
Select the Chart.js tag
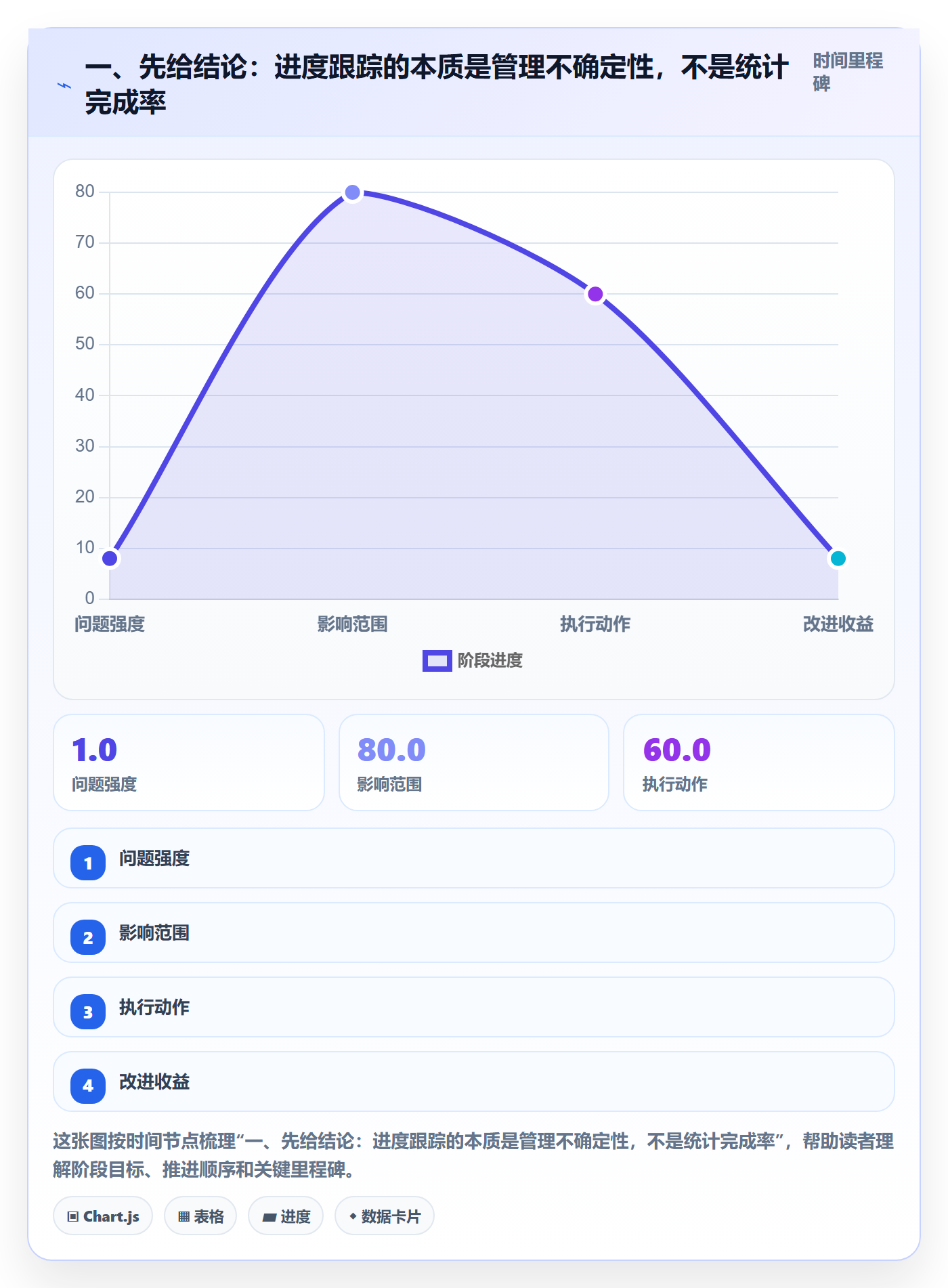coord(103,1216)
